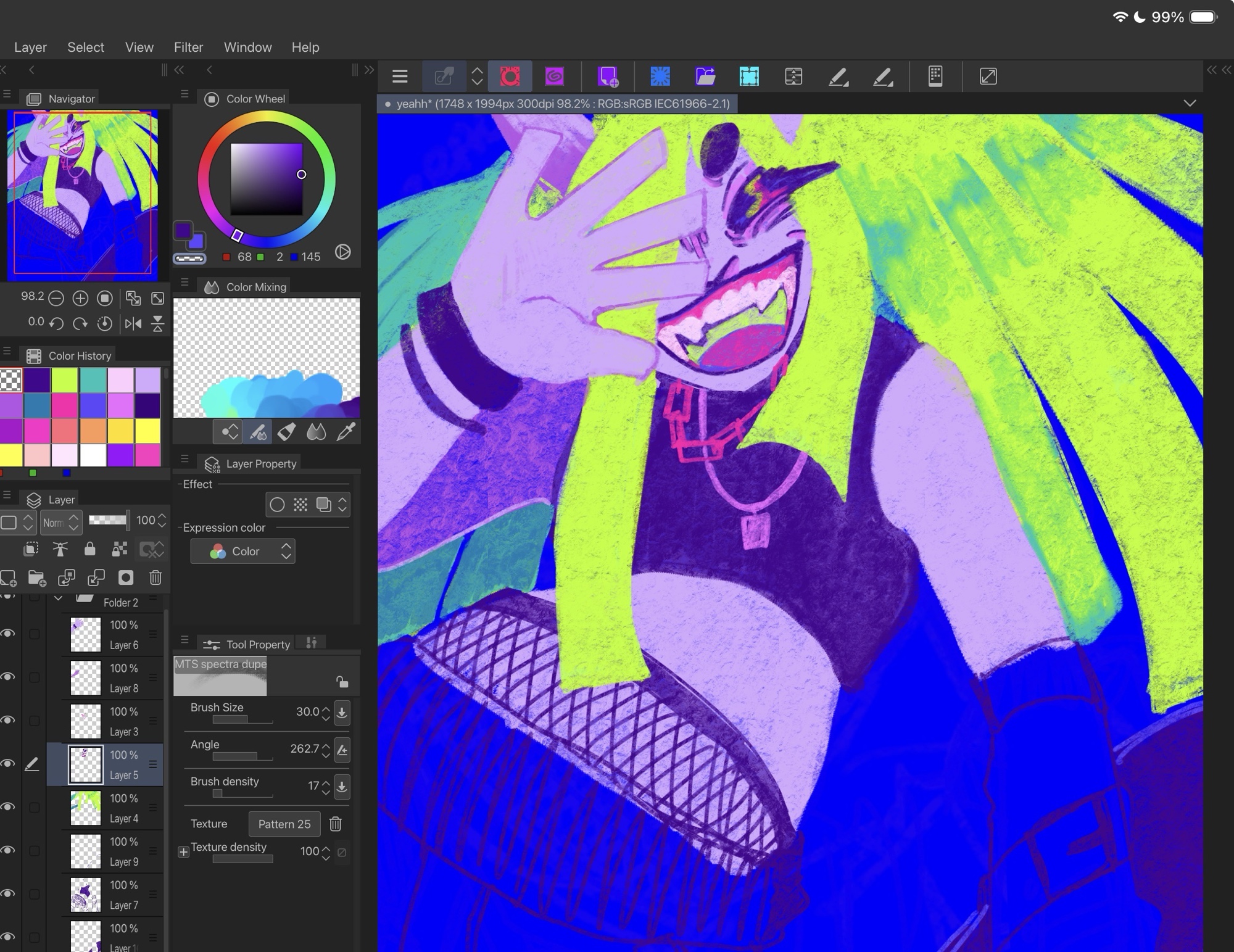
Task: Open the Window menu
Action: click(x=247, y=48)
